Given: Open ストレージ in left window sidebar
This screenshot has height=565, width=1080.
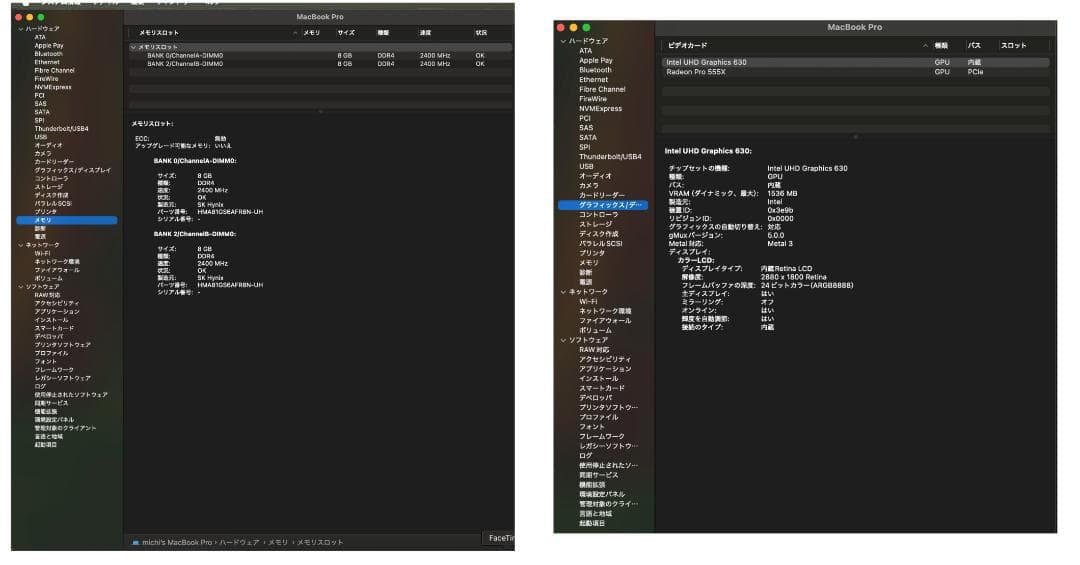Looking at the screenshot, I should click(48, 187).
